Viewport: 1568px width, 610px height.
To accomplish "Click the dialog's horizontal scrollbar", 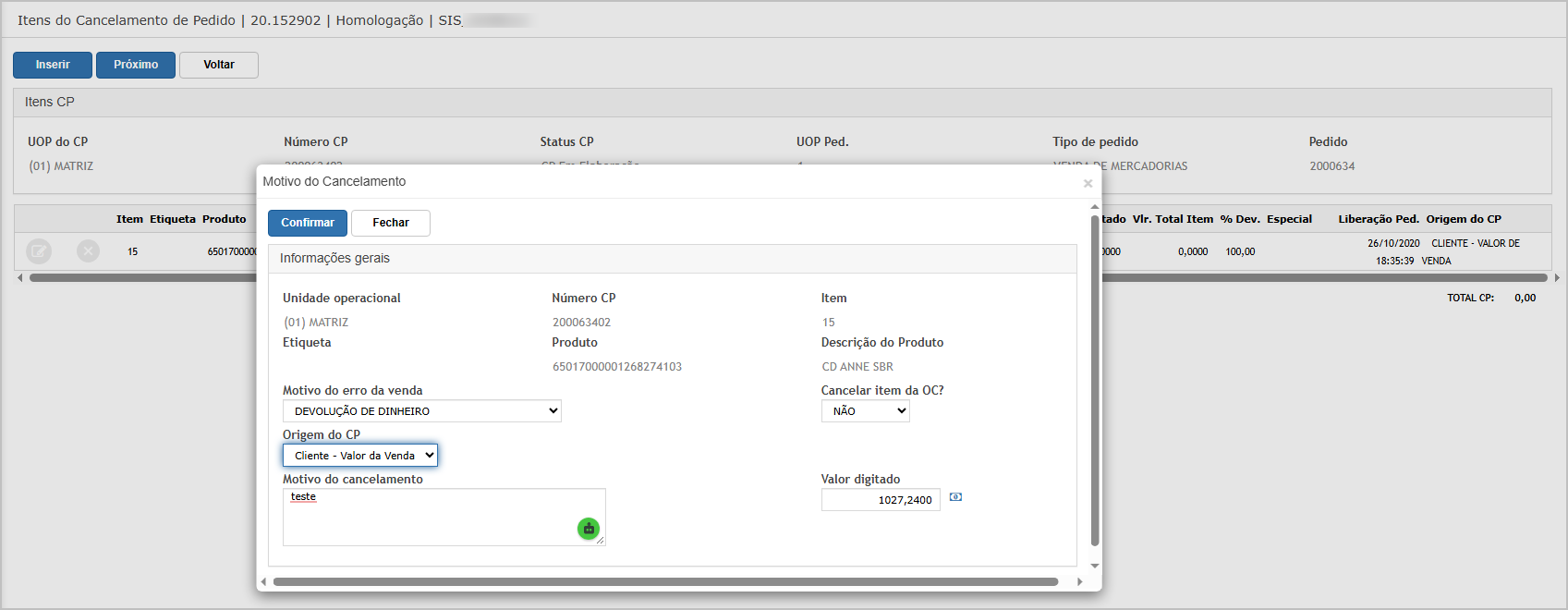I will 665,581.
